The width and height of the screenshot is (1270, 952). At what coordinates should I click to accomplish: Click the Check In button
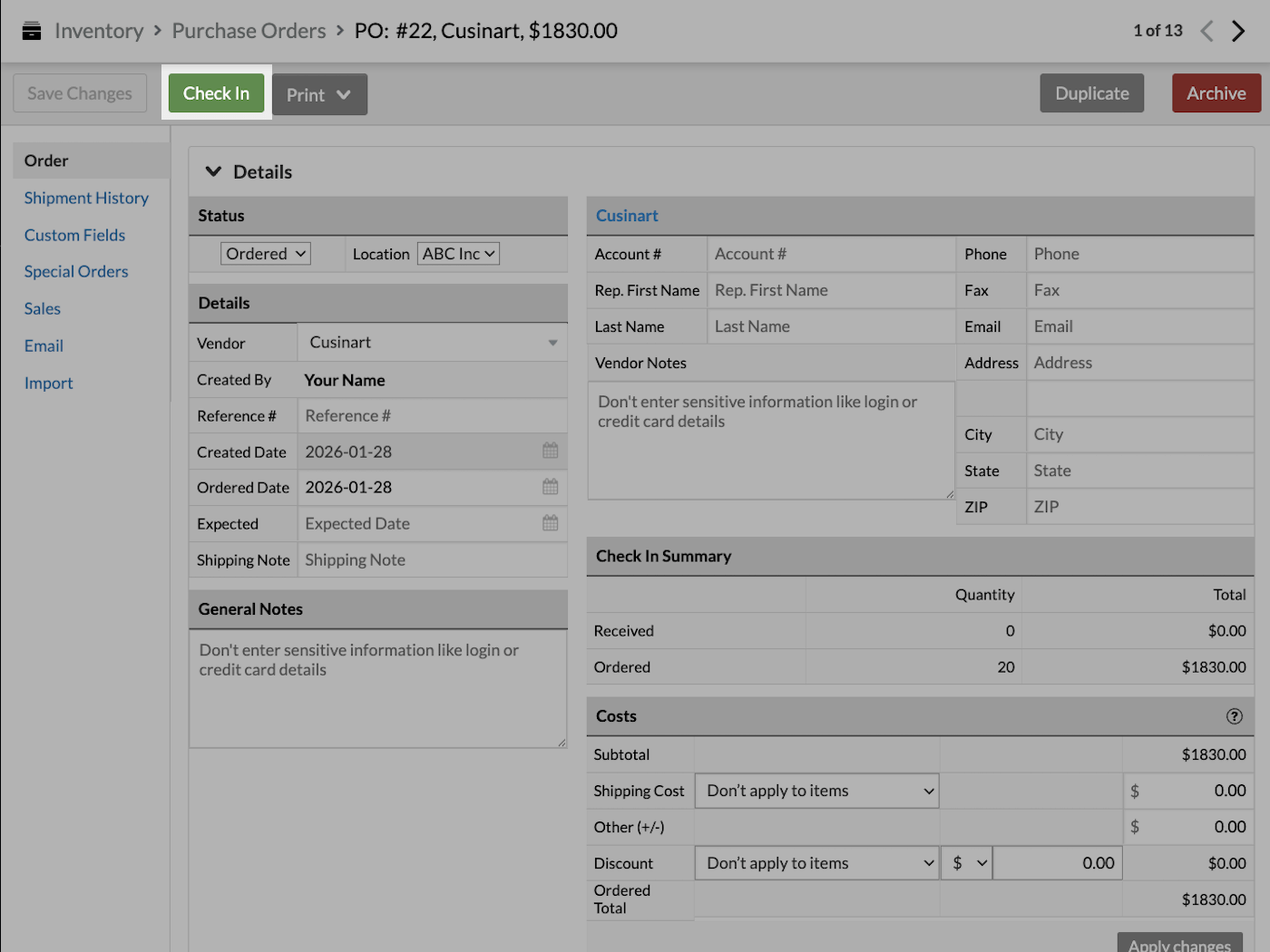[216, 92]
